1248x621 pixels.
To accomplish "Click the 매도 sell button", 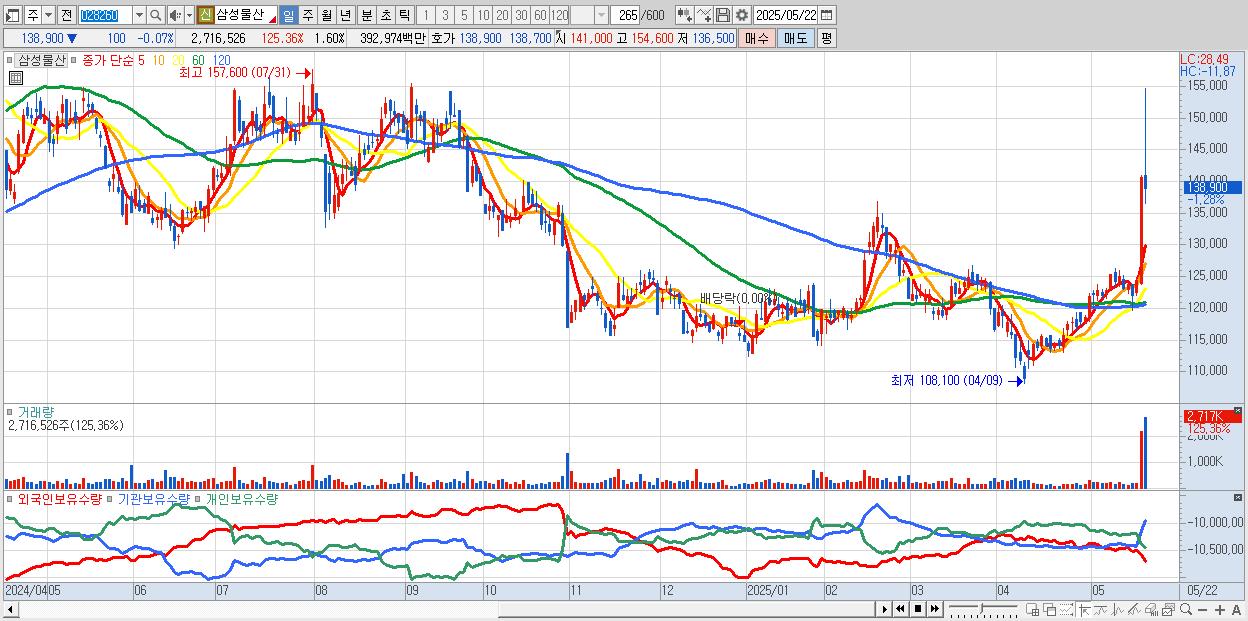I will tap(795, 38).
